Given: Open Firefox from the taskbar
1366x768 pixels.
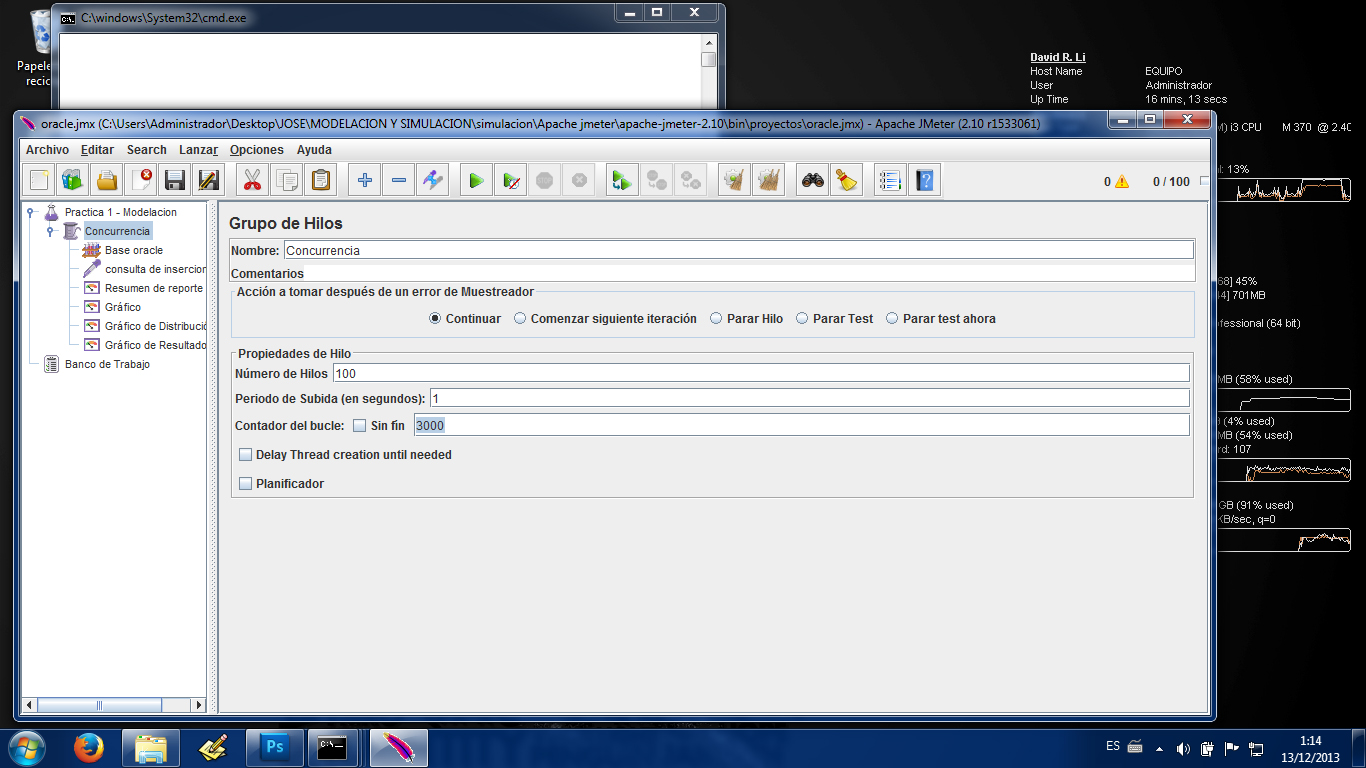Looking at the screenshot, I should point(89,747).
